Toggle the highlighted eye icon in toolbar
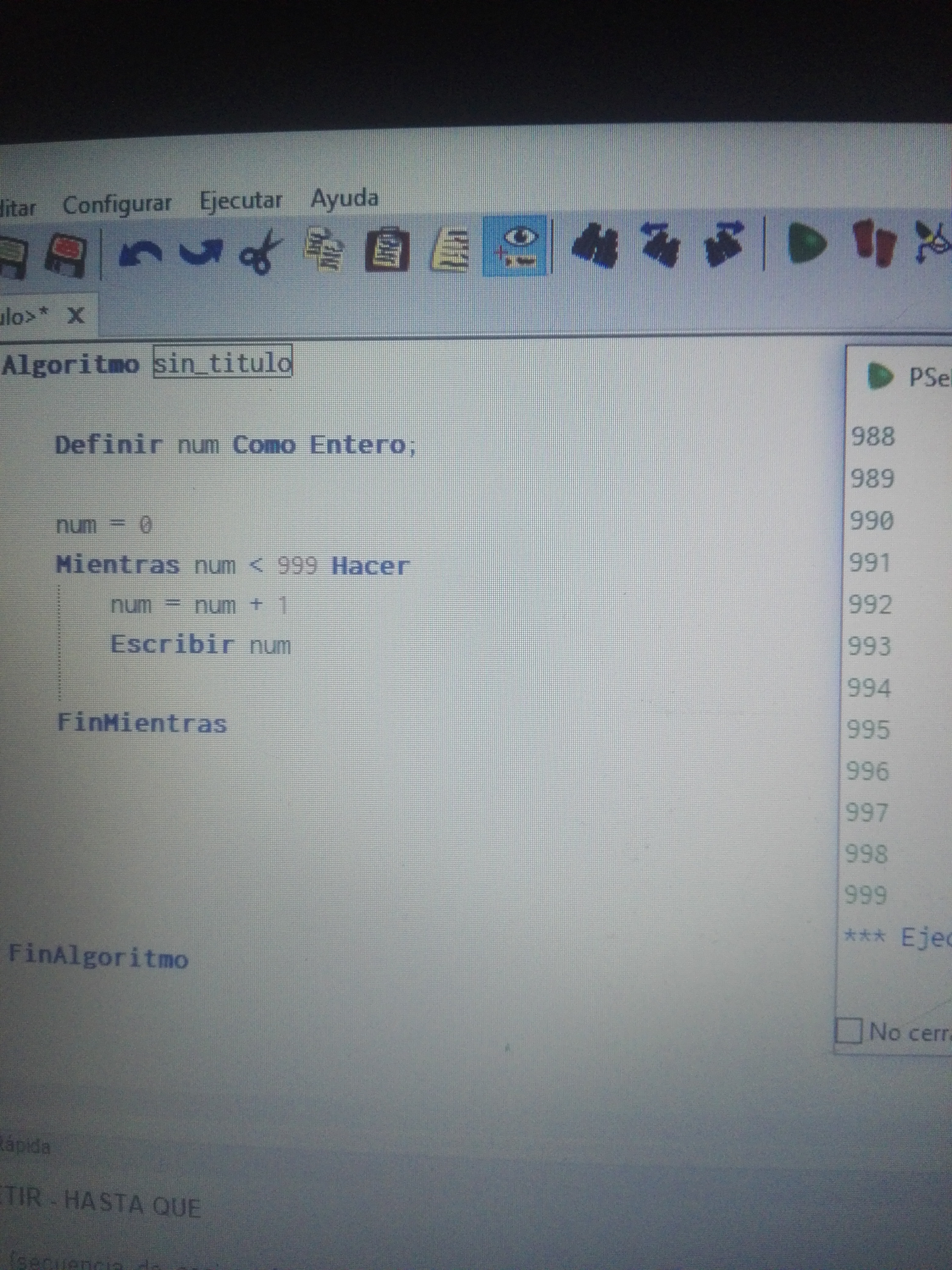This screenshot has width=952, height=1270. (515, 246)
